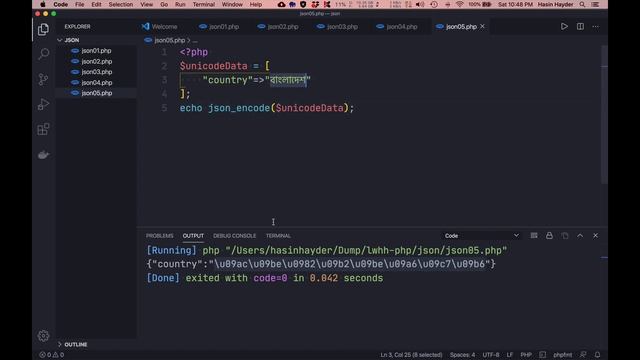Change end of line sequence LF
This screenshot has height=360, width=640.
[x=510, y=355]
